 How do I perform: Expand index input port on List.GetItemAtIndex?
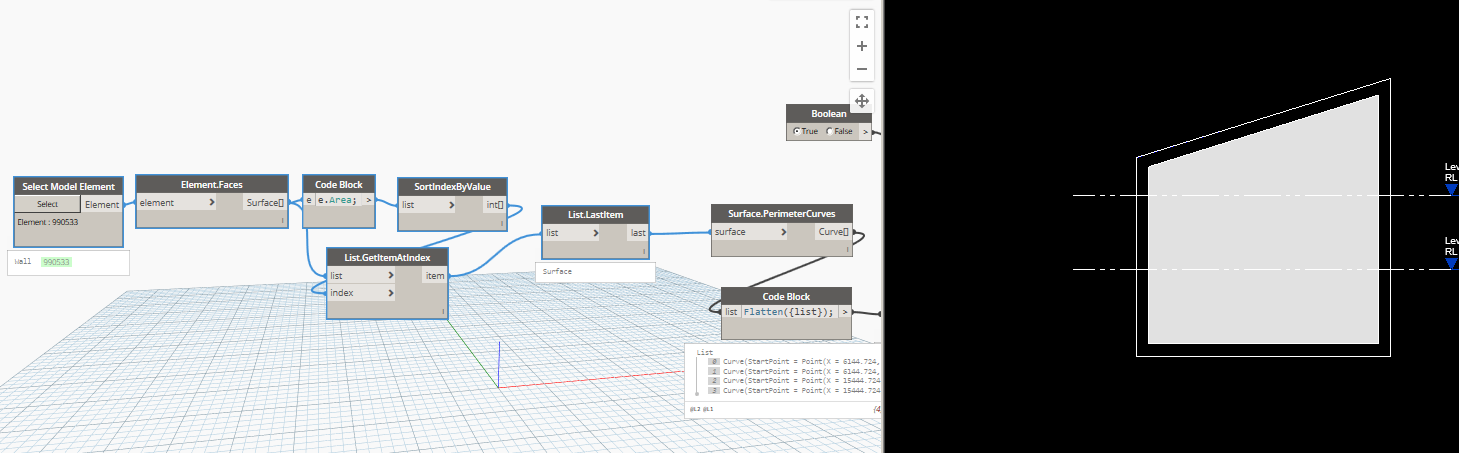click(361, 293)
